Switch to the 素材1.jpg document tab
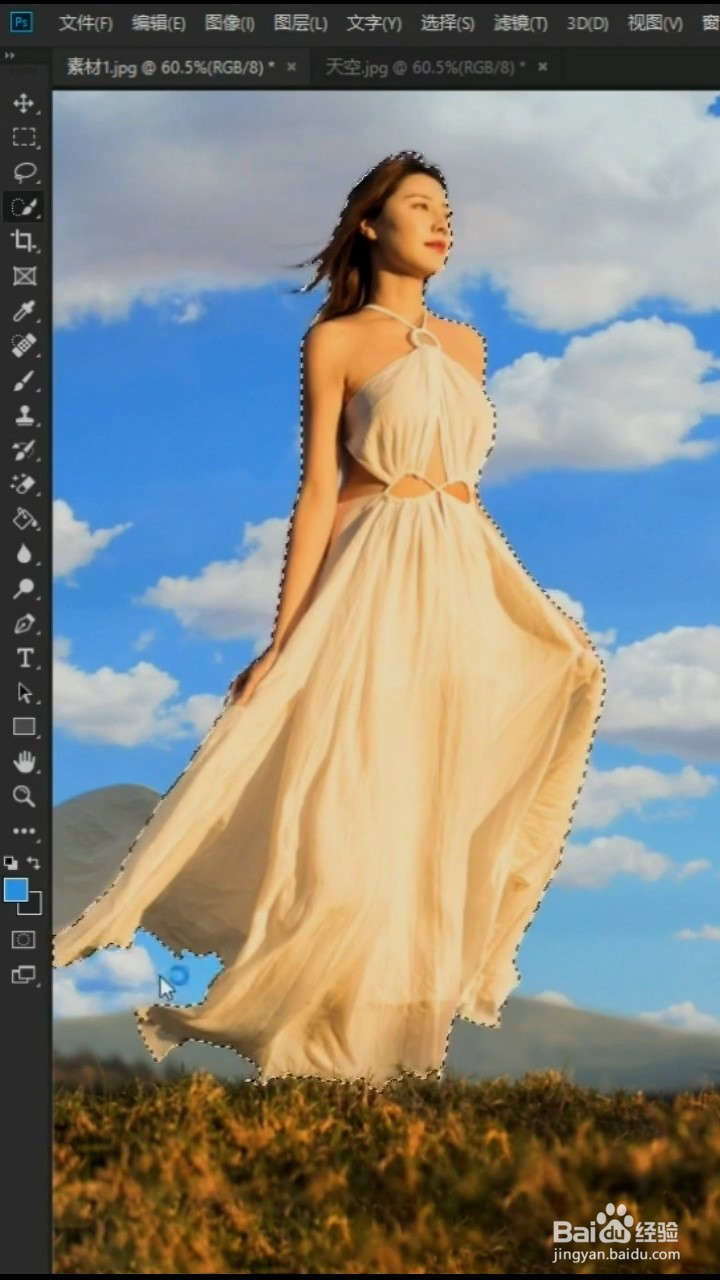The height and width of the screenshot is (1280, 720). point(170,67)
